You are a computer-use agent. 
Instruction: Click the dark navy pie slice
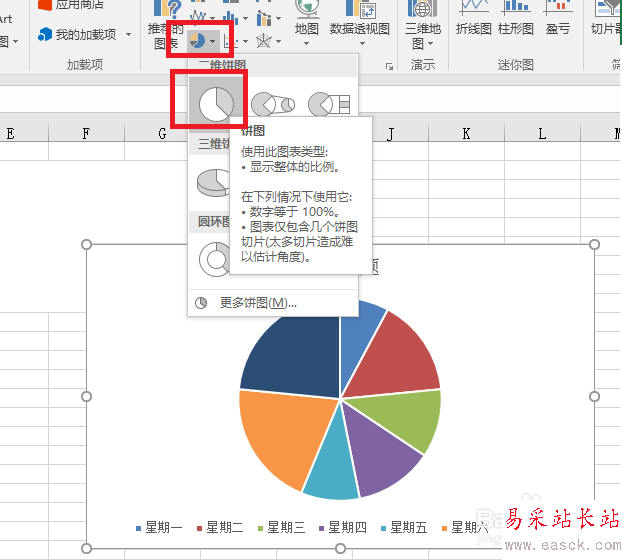[298, 357]
